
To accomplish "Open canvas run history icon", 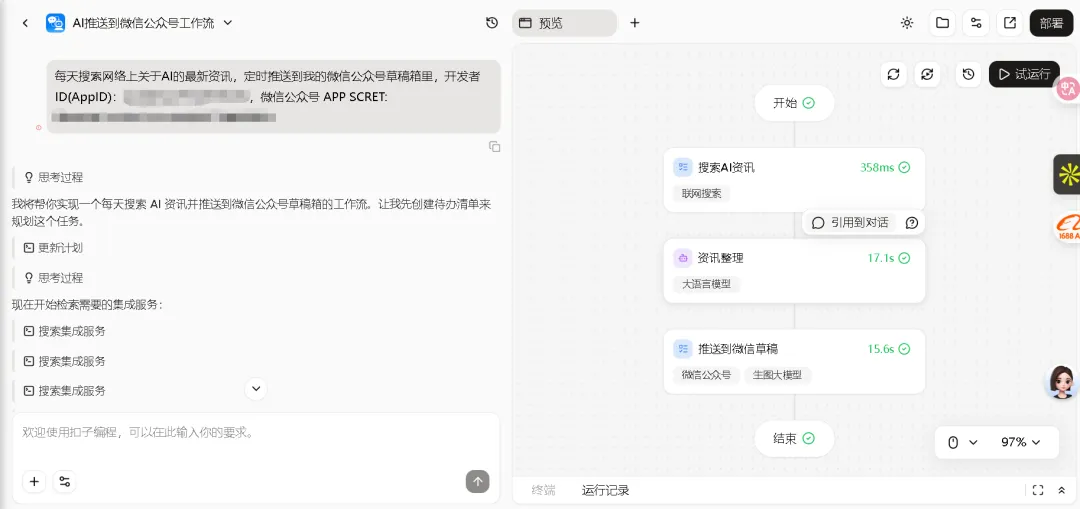I will pyautogui.click(x=968, y=74).
